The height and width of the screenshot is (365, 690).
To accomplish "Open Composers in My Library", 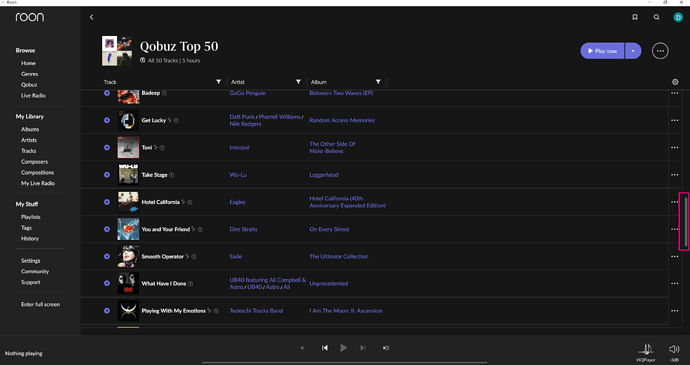I will (x=34, y=162).
